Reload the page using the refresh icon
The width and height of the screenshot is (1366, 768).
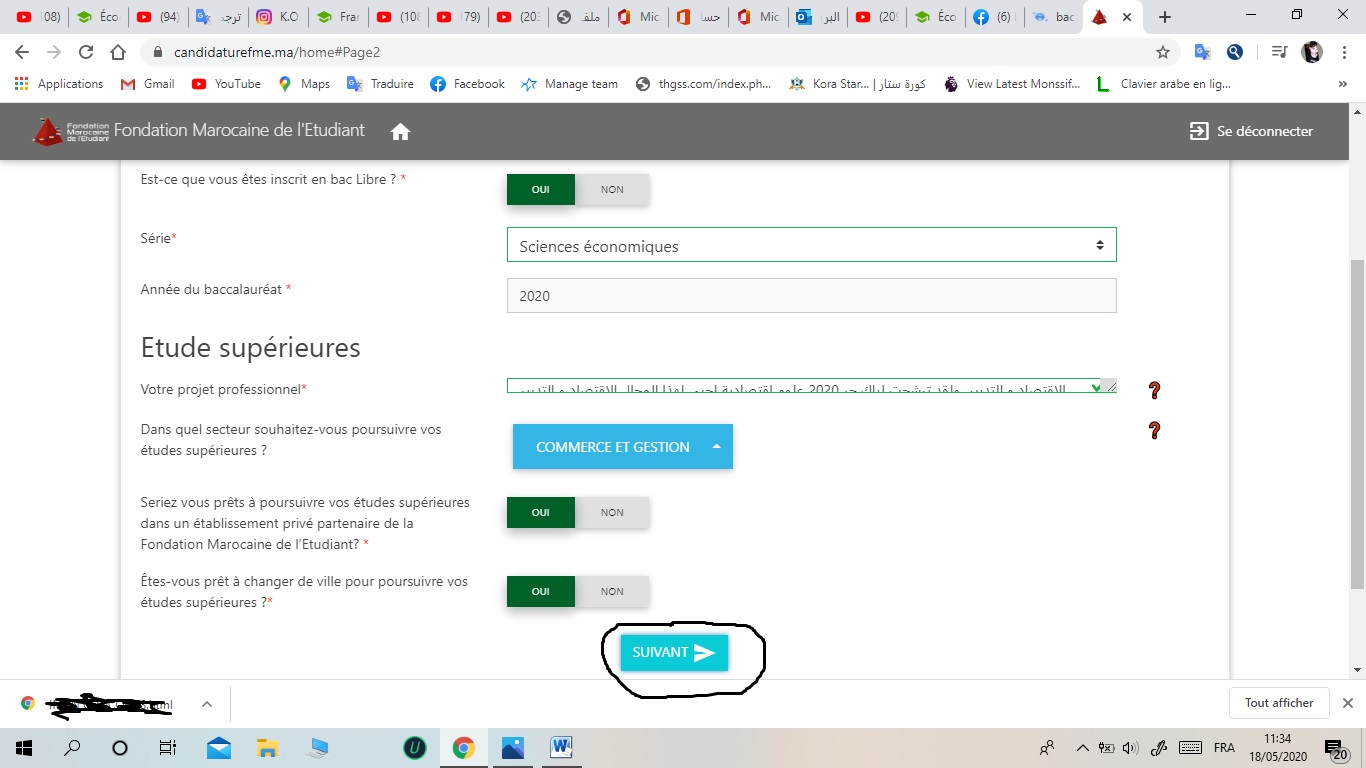[86, 52]
